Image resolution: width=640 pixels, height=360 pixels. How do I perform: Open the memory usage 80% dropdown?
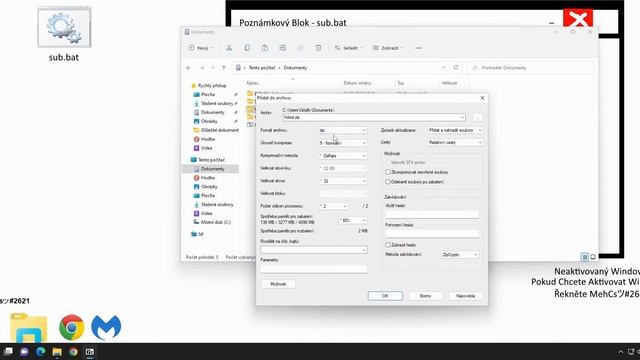point(353,220)
